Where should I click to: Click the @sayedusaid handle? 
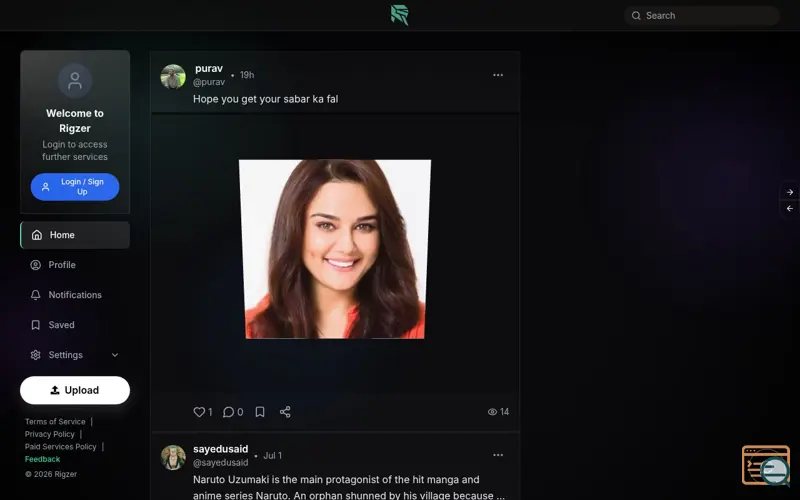(220, 463)
